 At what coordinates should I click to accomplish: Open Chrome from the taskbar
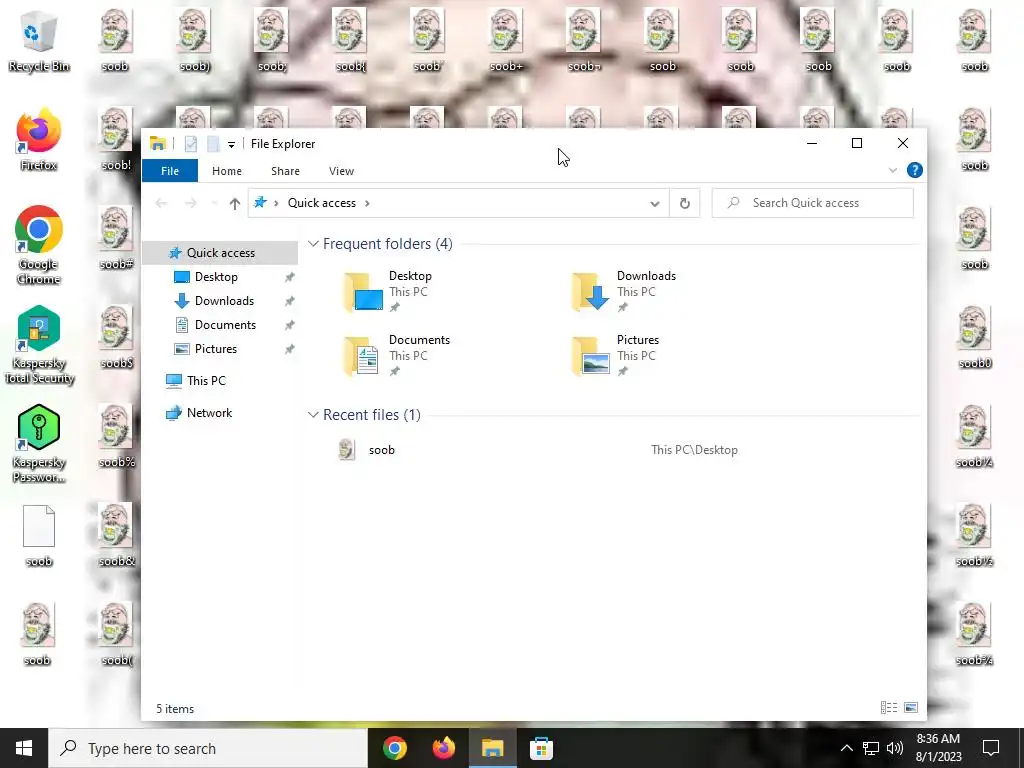pyautogui.click(x=395, y=748)
